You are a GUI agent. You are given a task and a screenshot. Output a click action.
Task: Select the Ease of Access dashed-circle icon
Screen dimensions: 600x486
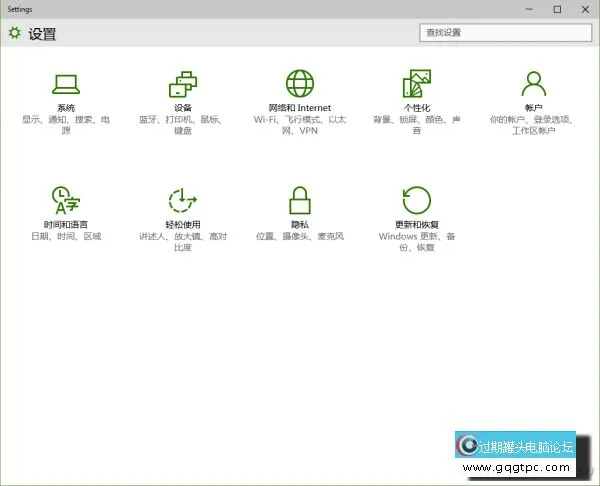[183, 199]
